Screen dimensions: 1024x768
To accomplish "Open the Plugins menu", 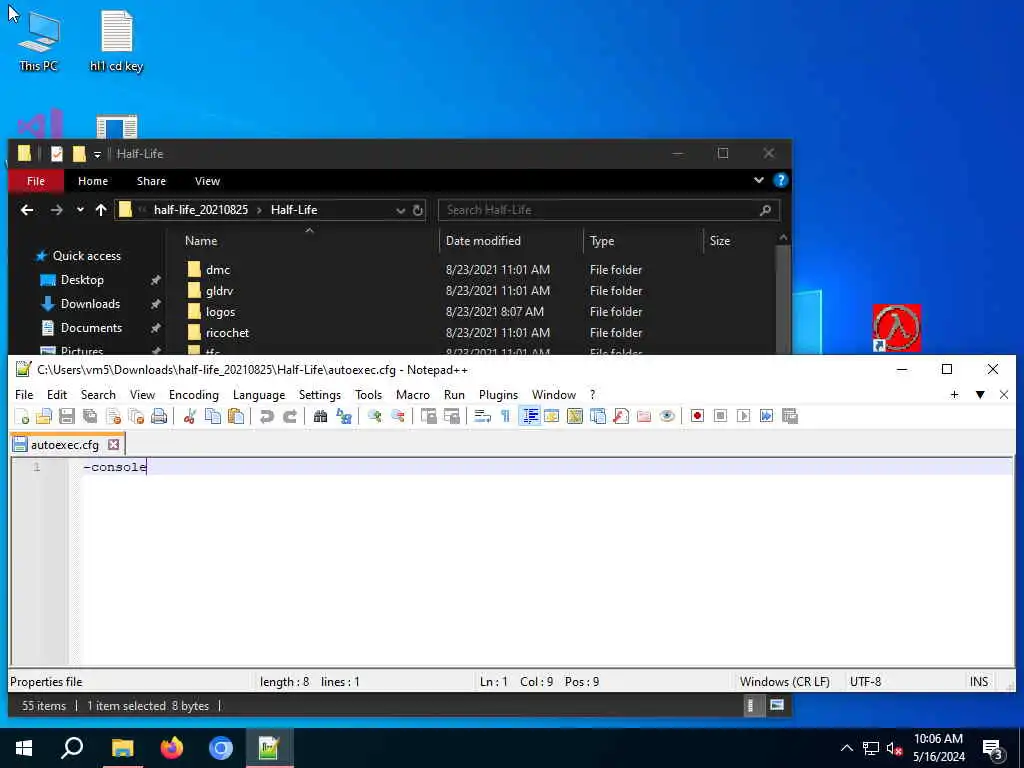I will (x=498, y=395).
